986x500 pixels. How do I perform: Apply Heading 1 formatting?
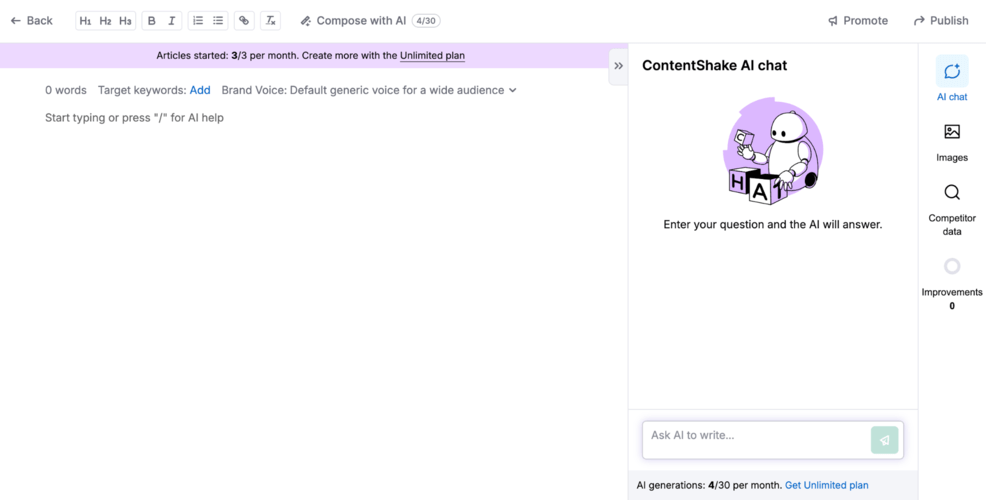[x=85, y=20]
